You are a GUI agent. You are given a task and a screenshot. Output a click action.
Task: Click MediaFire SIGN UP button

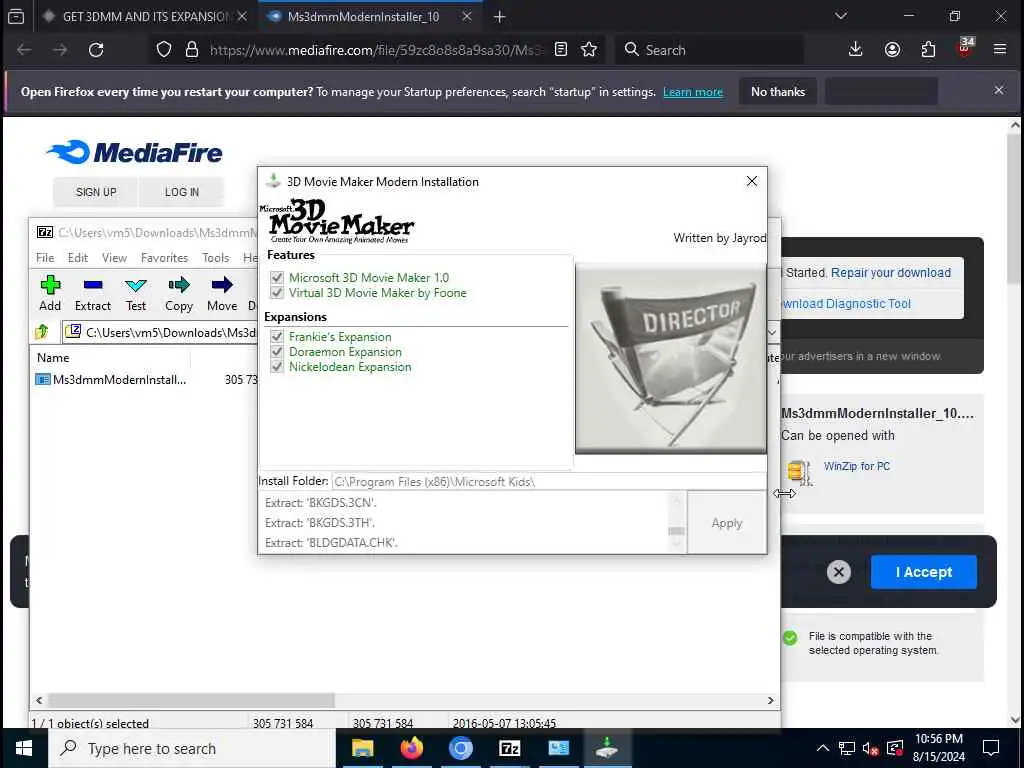click(96, 192)
